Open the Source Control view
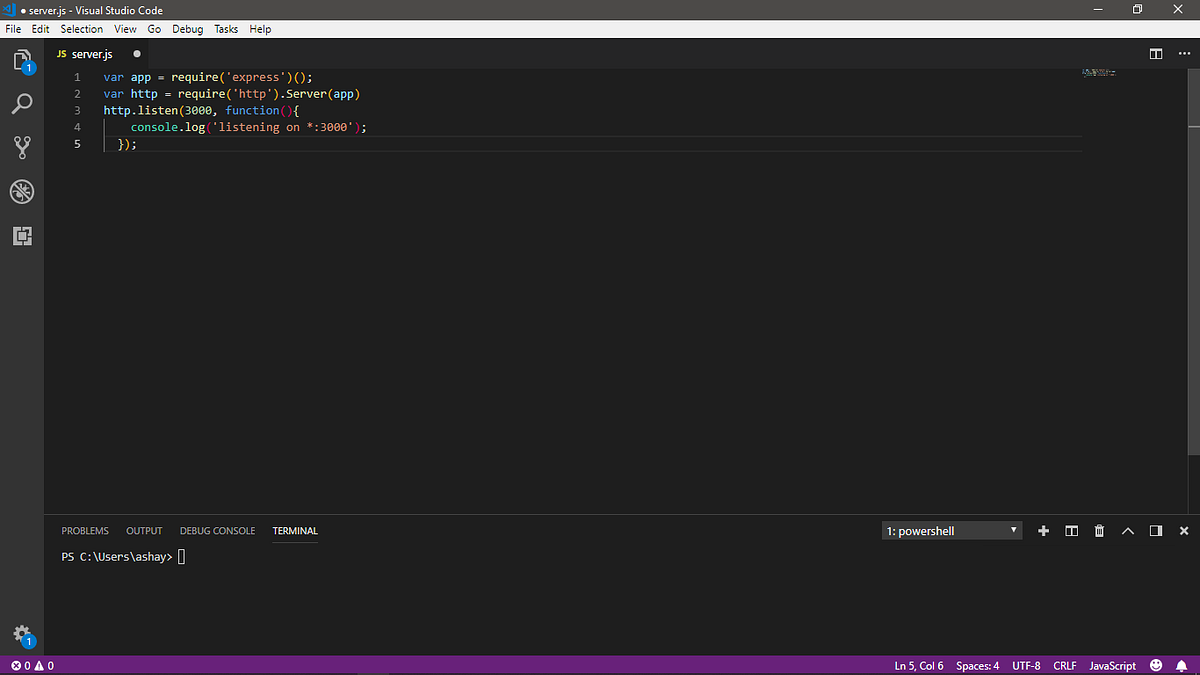This screenshot has width=1200, height=675. [x=22, y=147]
